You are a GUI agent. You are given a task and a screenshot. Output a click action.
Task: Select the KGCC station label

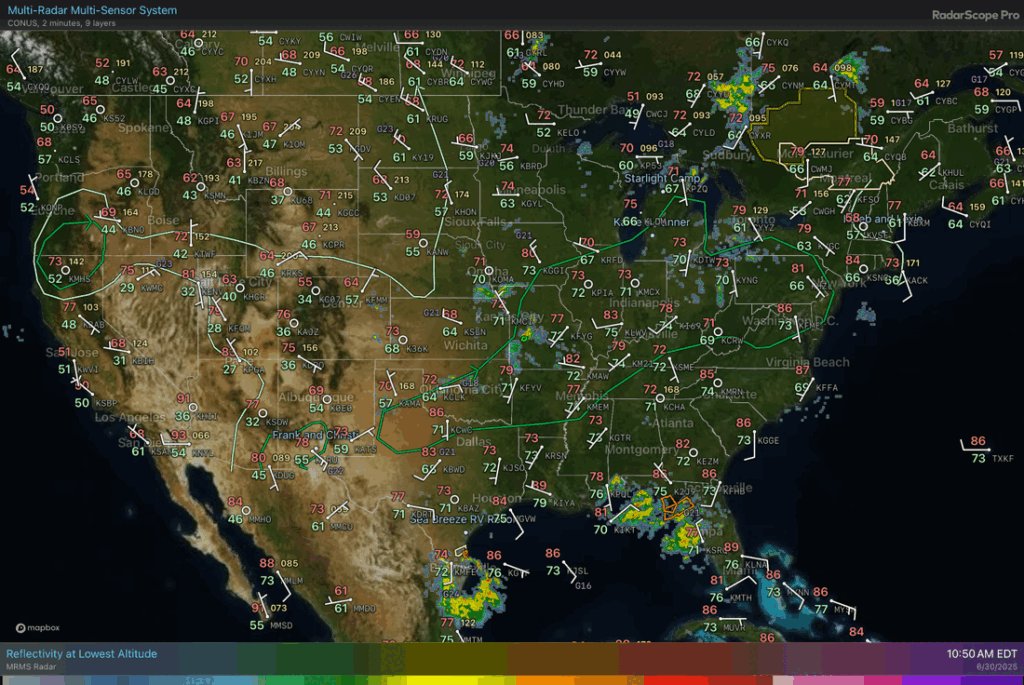349,213
